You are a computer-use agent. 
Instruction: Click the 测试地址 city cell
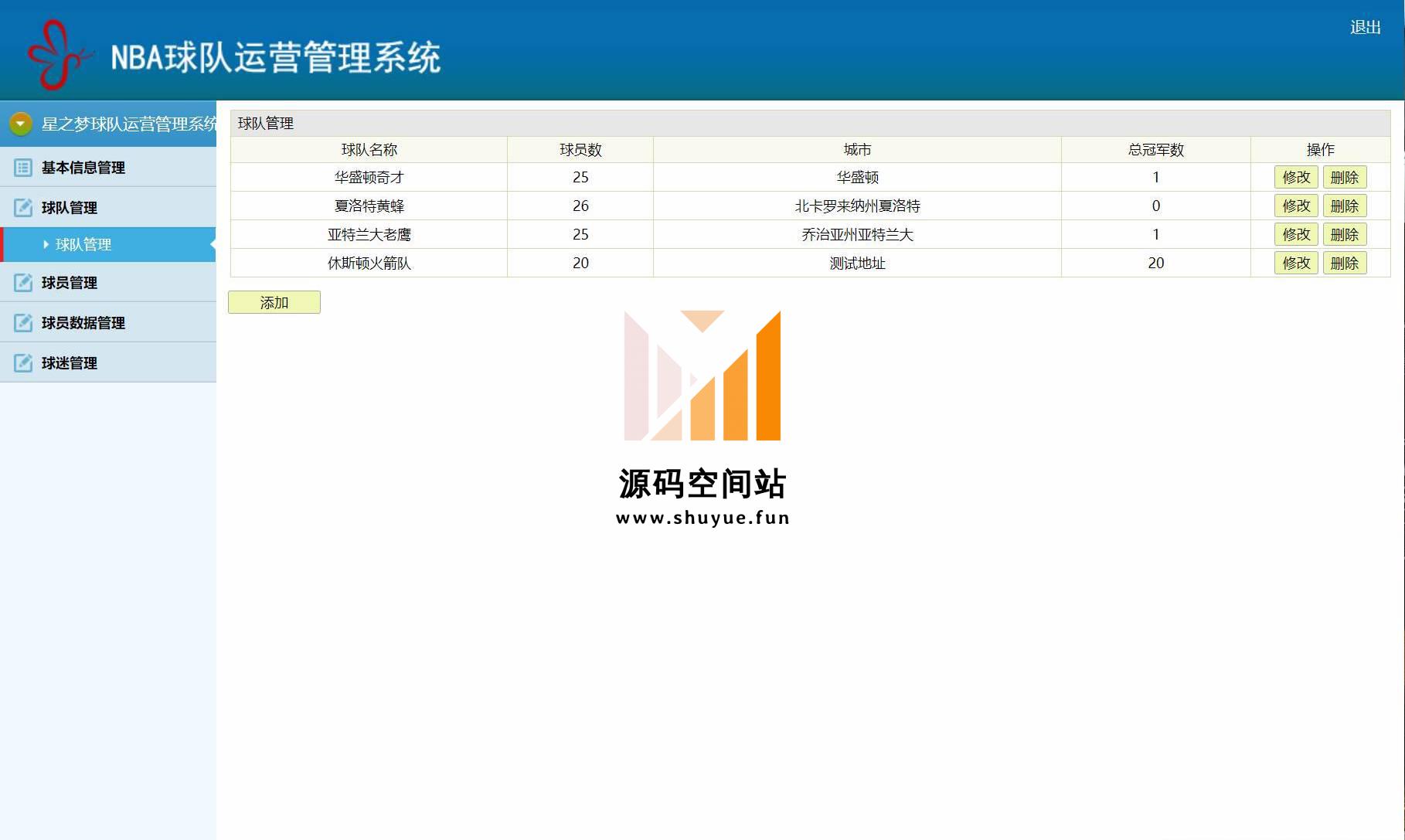(857, 263)
